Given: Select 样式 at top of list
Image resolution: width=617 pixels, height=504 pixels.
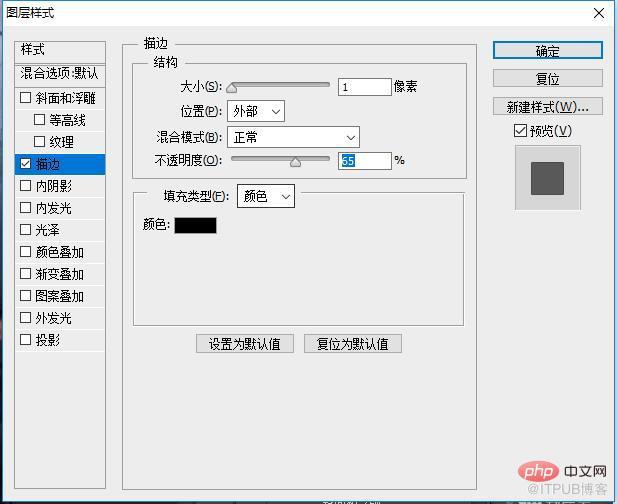Looking at the screenshot, I should [x=60, y=52].
